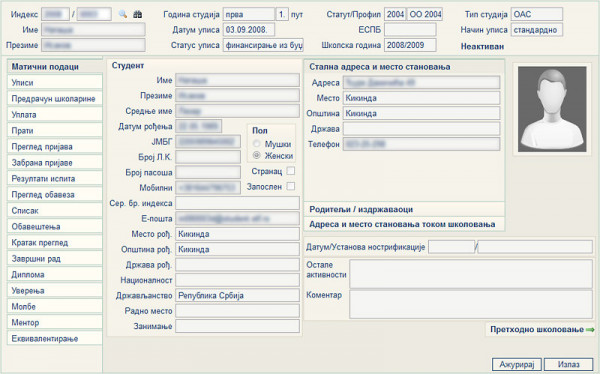This screenshot has height=374, width=600.
Task: Click the Радно место input field
Action: (237, 310)
